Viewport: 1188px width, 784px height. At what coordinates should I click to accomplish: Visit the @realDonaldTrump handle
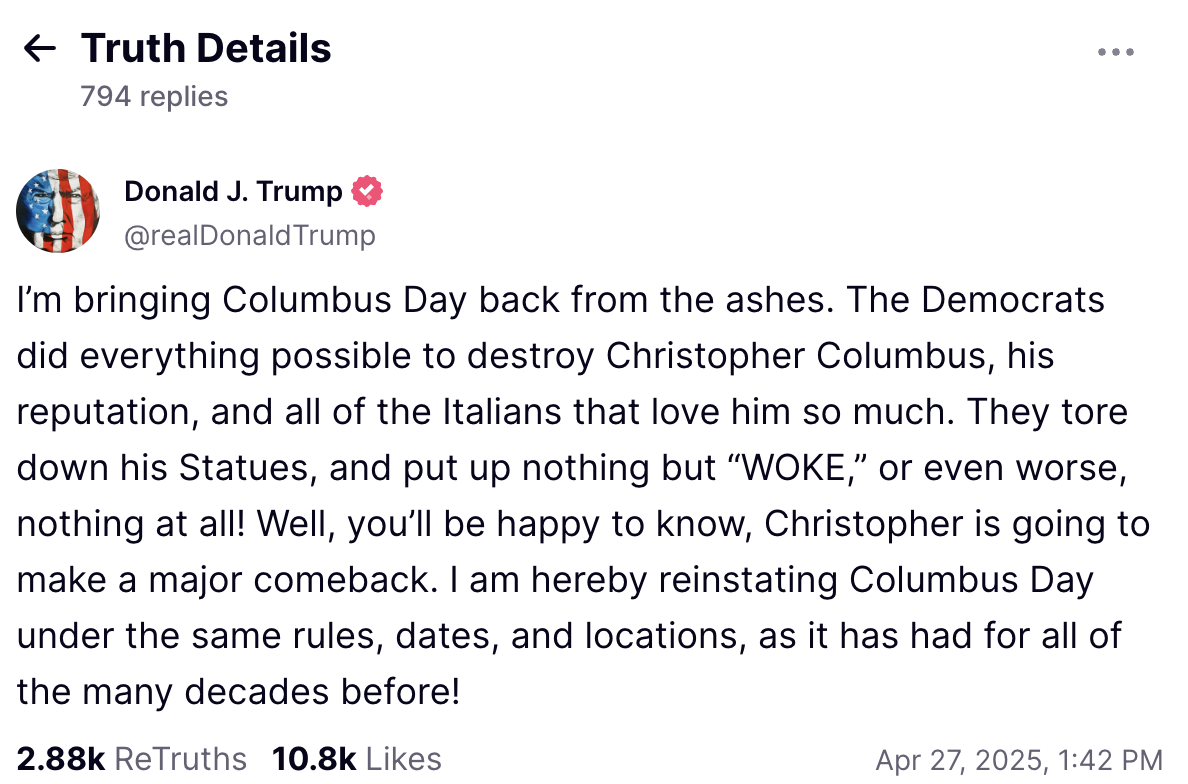249,236
